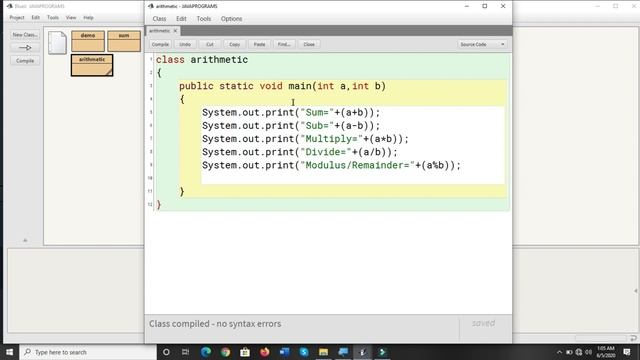Open the editor's Edit menu
The image size is (640, 360).
[x=181, y=19]
